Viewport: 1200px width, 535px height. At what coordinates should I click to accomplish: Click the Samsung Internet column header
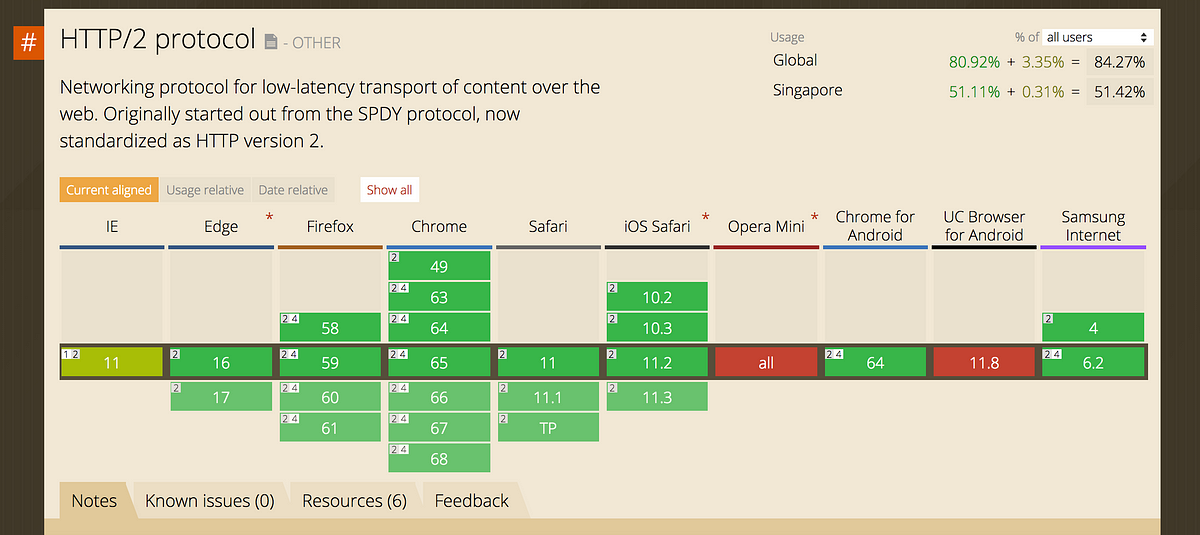click(1093, 226)
